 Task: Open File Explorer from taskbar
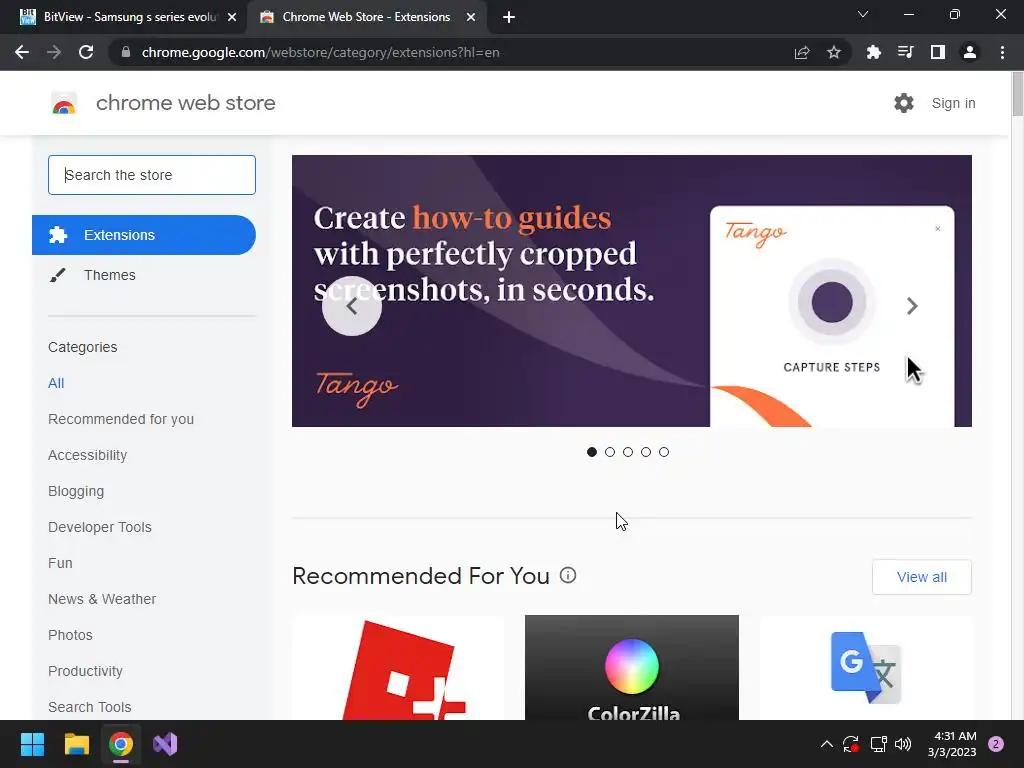click(76, 744)
